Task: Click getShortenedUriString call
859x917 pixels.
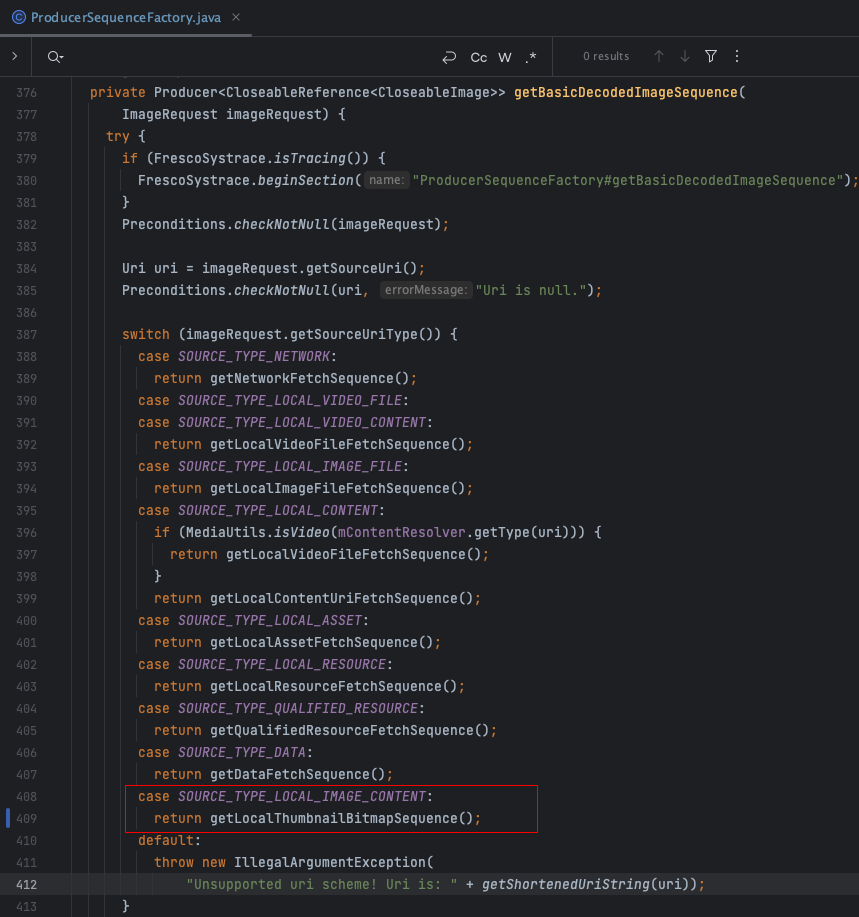Action: tap(566, 884)
